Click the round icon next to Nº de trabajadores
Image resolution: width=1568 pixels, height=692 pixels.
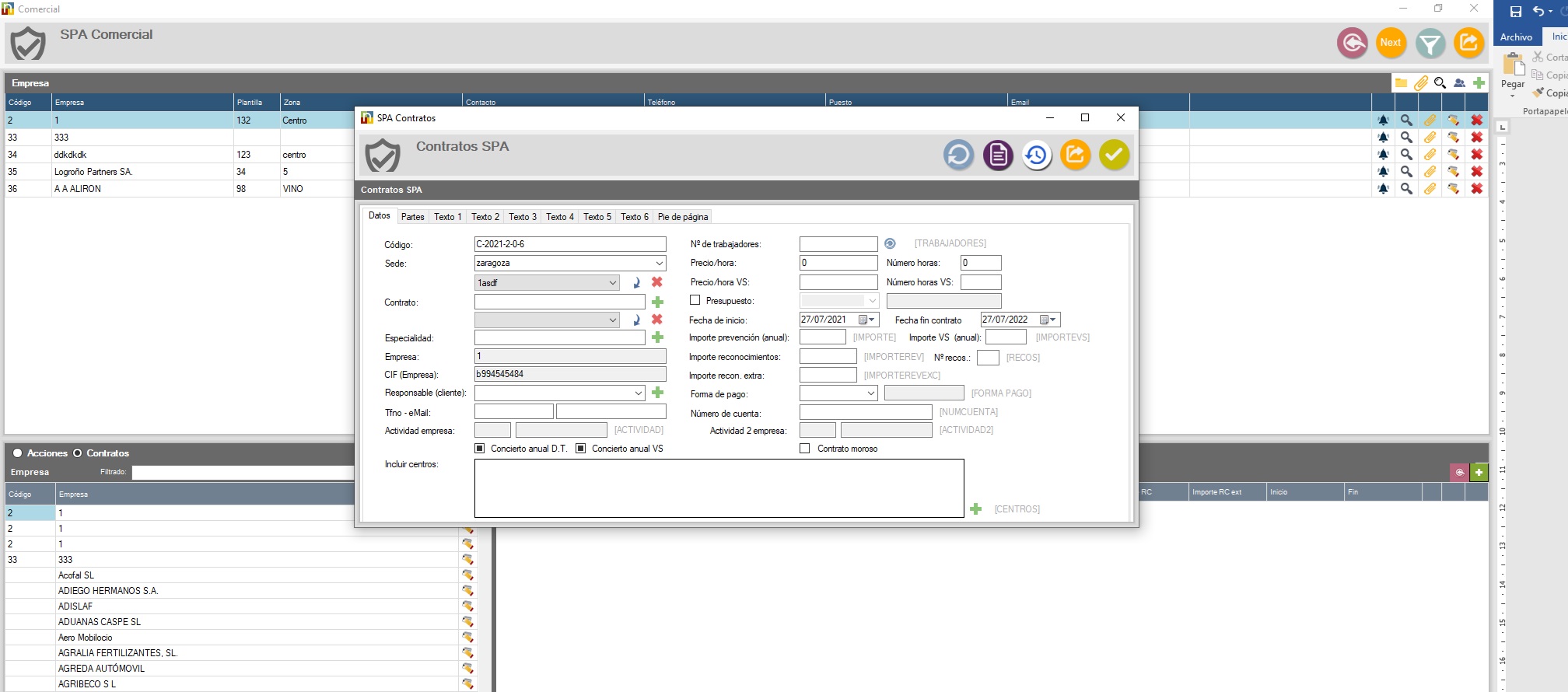tap(890, 243)
